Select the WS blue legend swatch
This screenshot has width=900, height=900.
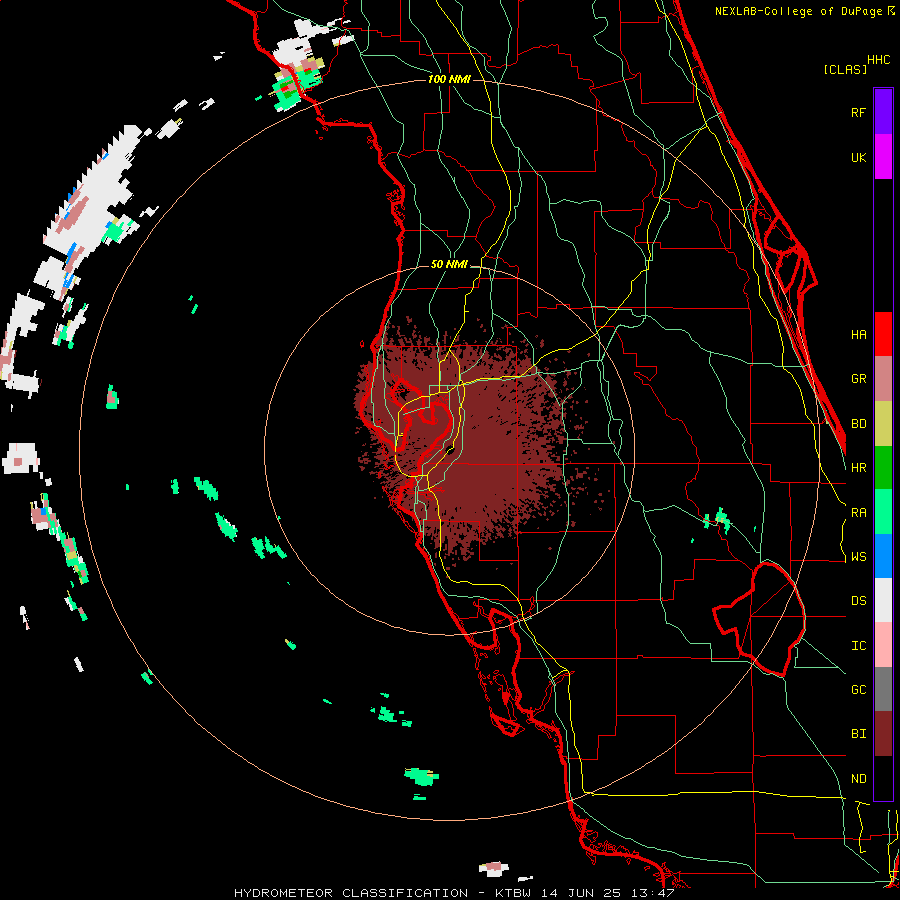point(883,556)
